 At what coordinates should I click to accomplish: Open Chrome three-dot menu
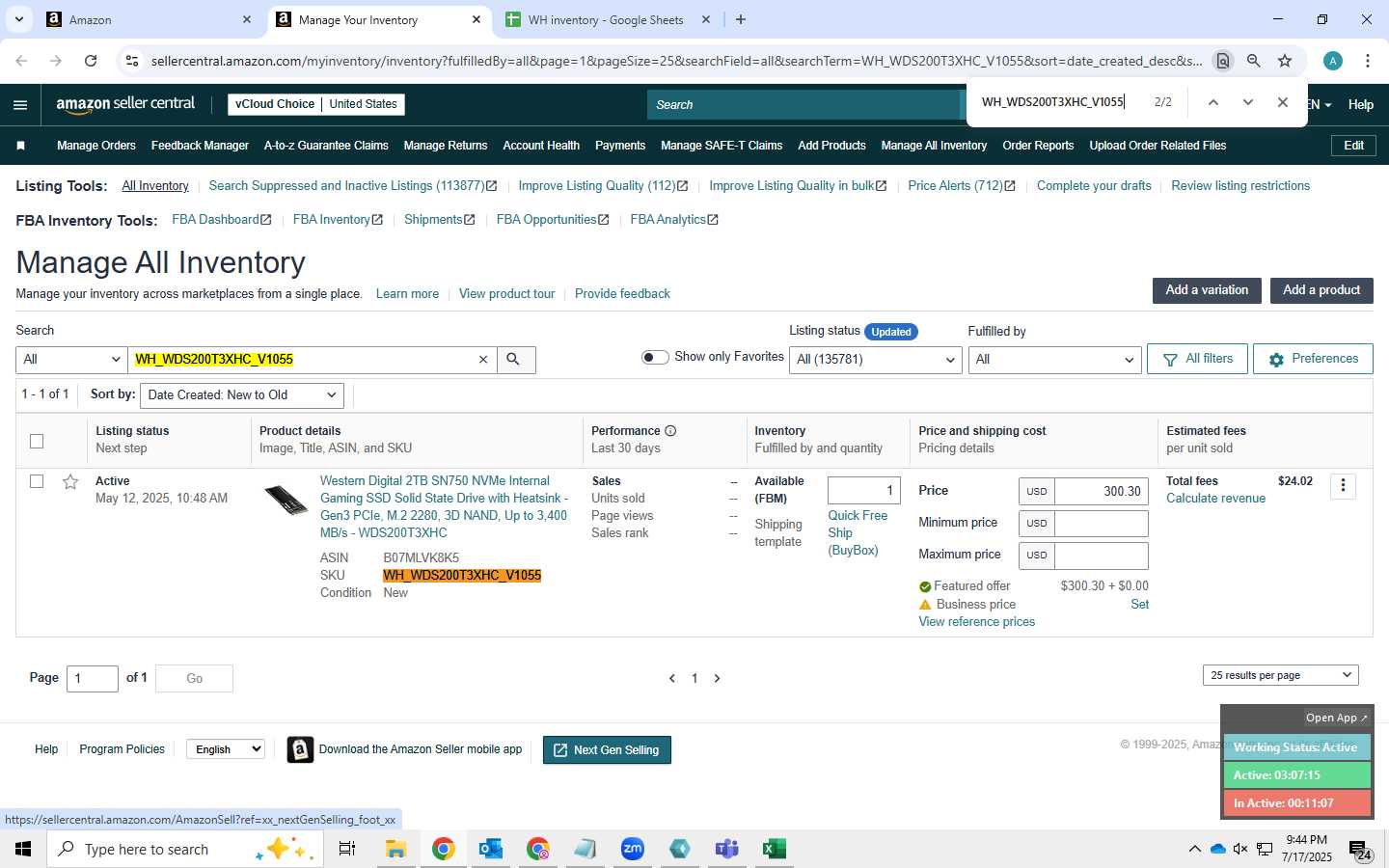(x=1368, y=61)
